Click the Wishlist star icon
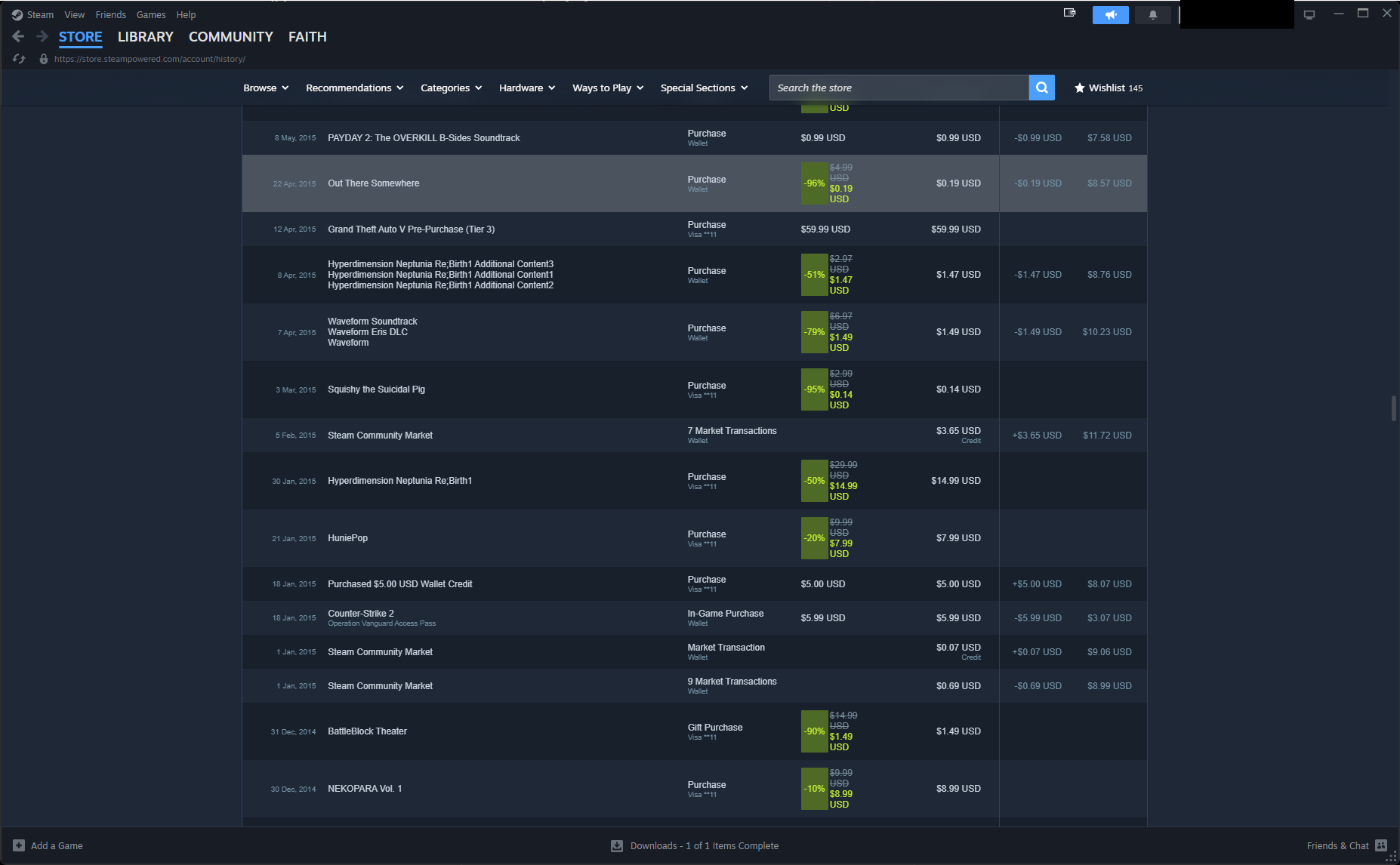Viewport: 1400px width, 865px height. pyautogui.click(x=1080, y=88)
